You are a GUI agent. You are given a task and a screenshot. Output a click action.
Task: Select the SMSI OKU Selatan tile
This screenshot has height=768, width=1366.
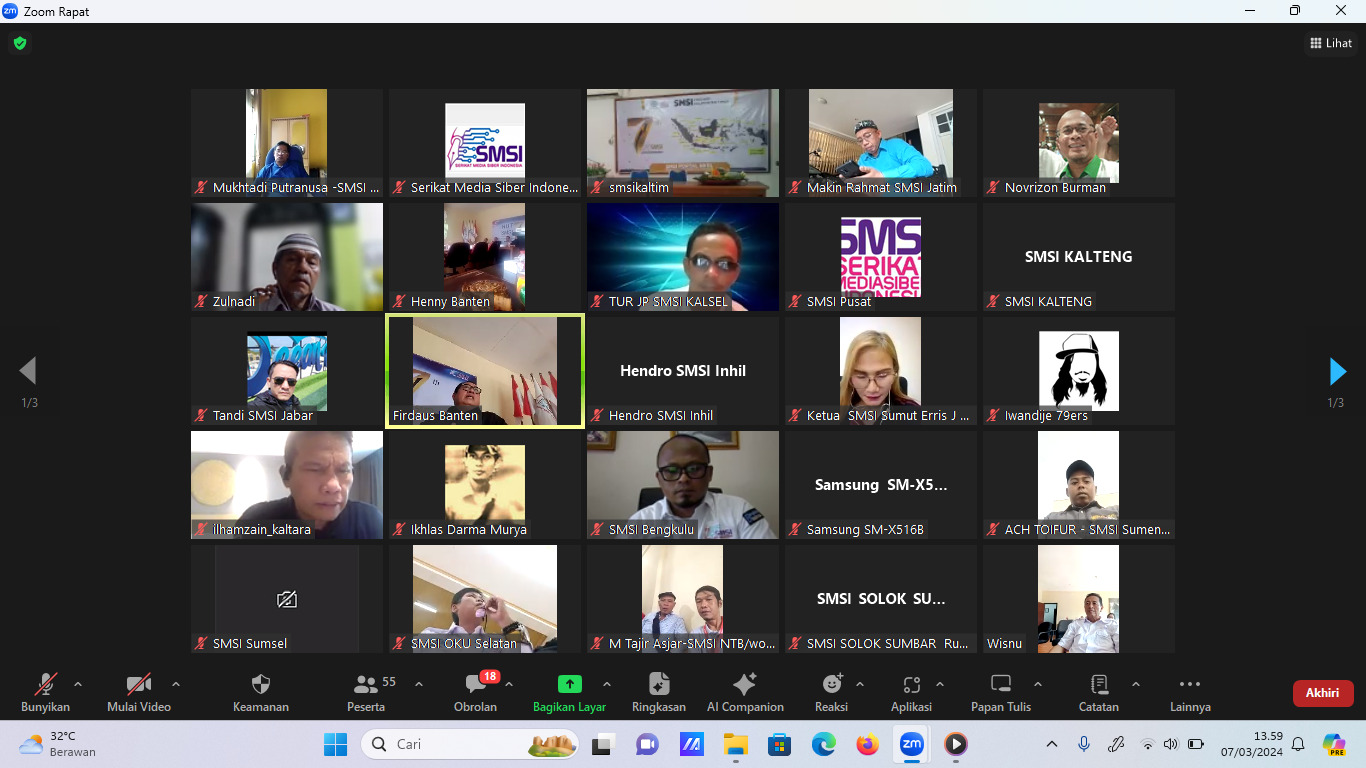485,599
